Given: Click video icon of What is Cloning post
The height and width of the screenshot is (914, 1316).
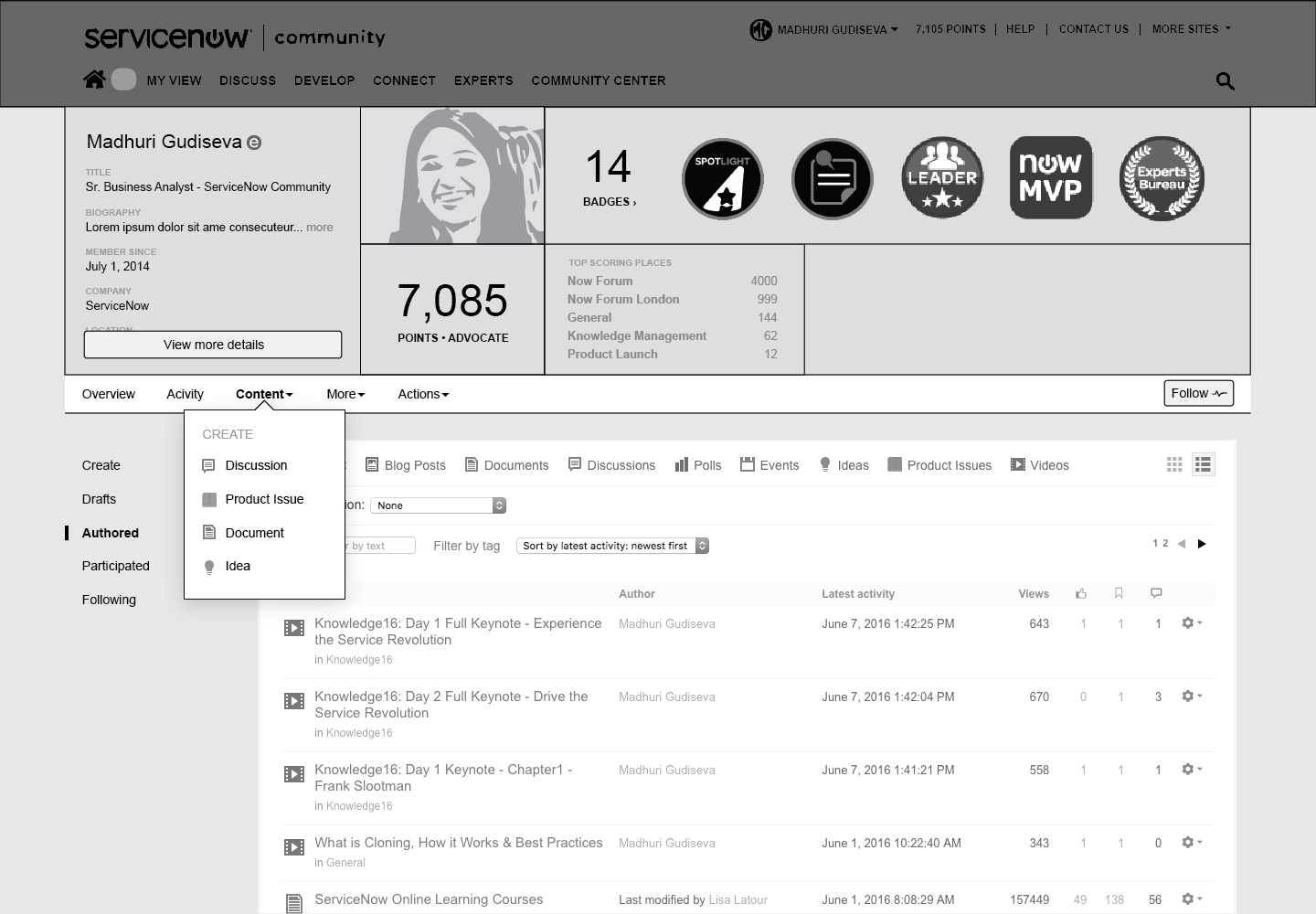Looking at the screenshot, I should coord(294,847).
